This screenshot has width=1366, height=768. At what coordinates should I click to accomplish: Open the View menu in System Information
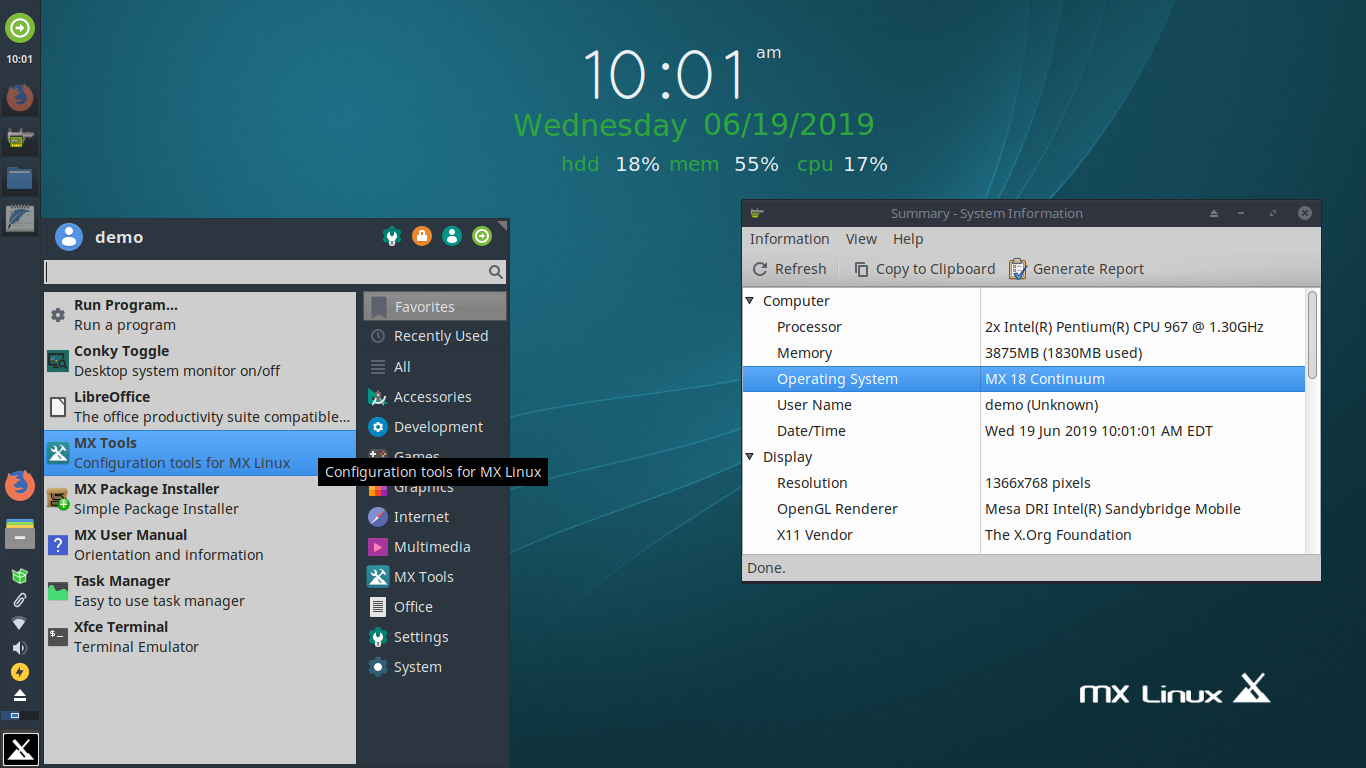click(861, 239)
